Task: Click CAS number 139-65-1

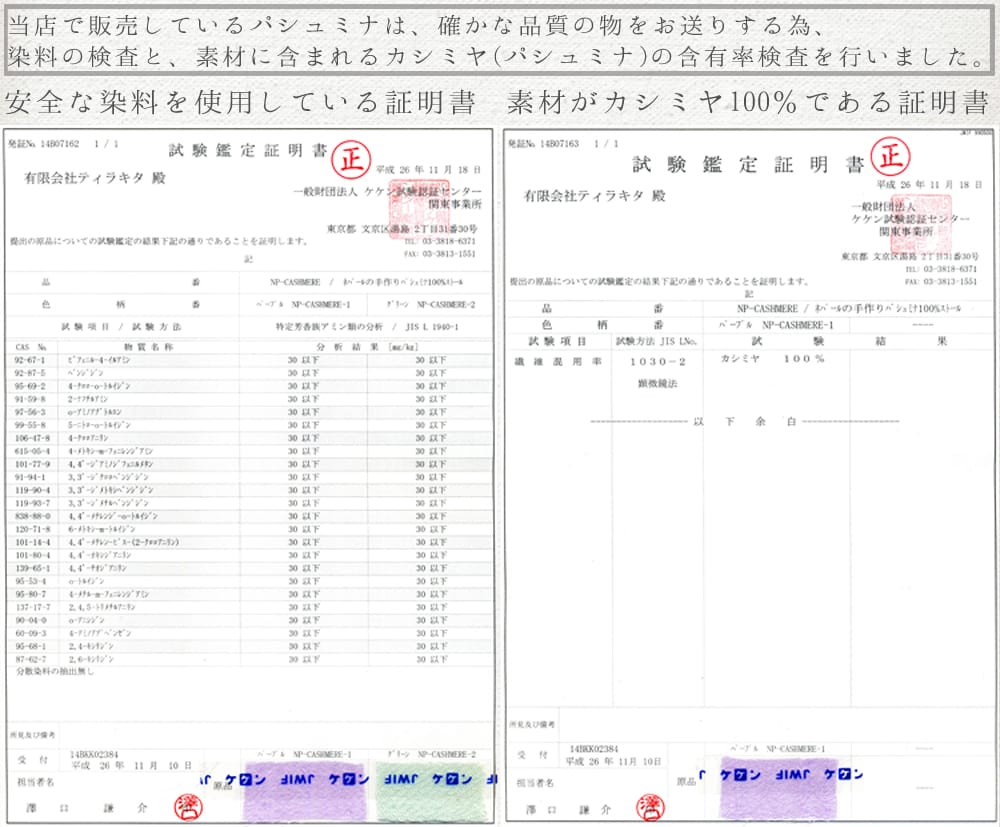Action: 32,568
